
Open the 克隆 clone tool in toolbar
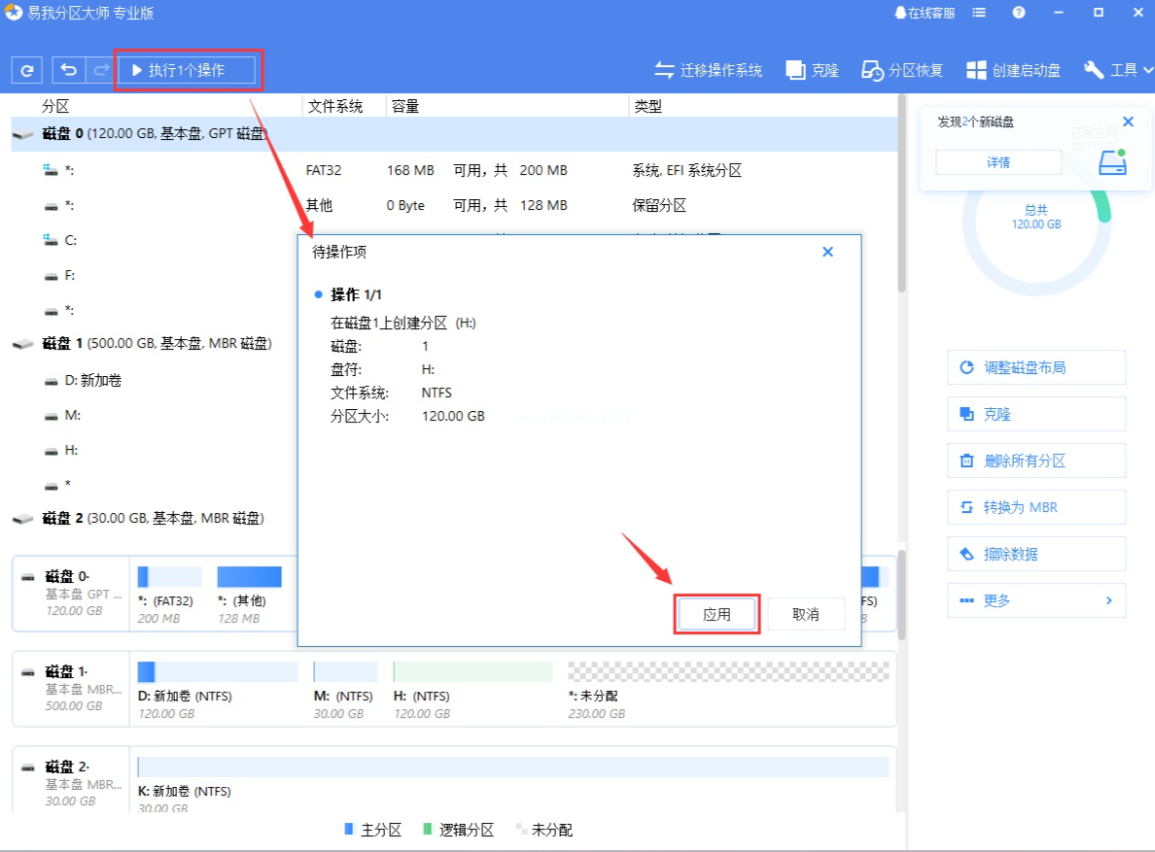pyautogui.click(x=812, y=70)
